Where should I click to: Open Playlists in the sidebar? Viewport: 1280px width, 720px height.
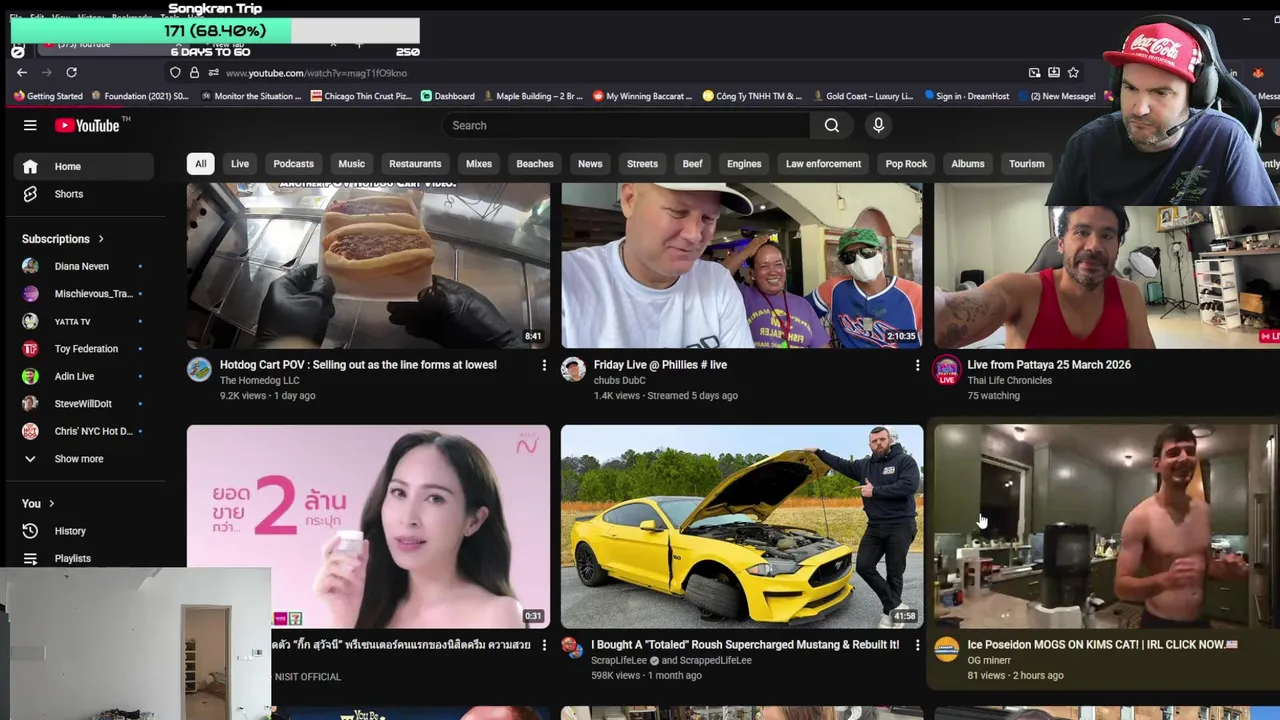[84, 558]
